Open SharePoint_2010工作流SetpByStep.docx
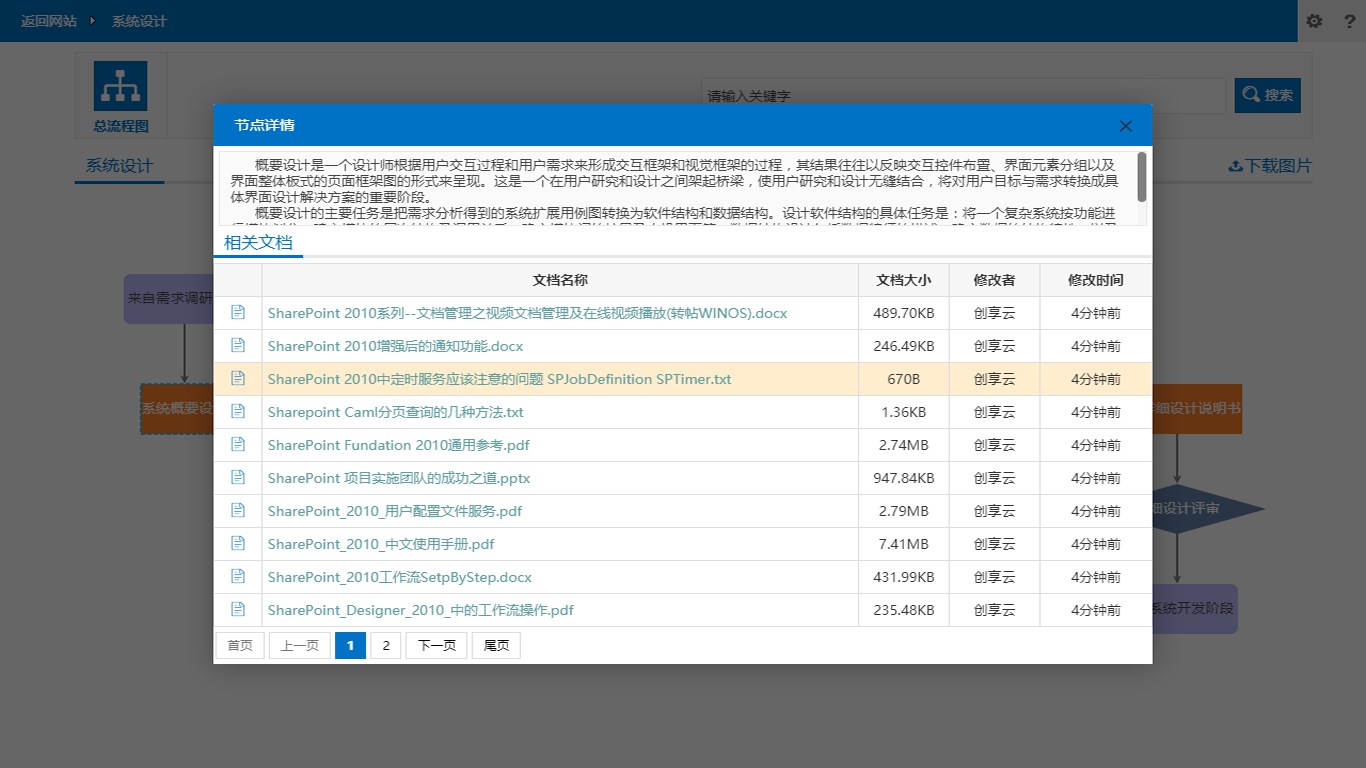The height and width of the screenshot is (768, 1366). click(x=399, y=577)
